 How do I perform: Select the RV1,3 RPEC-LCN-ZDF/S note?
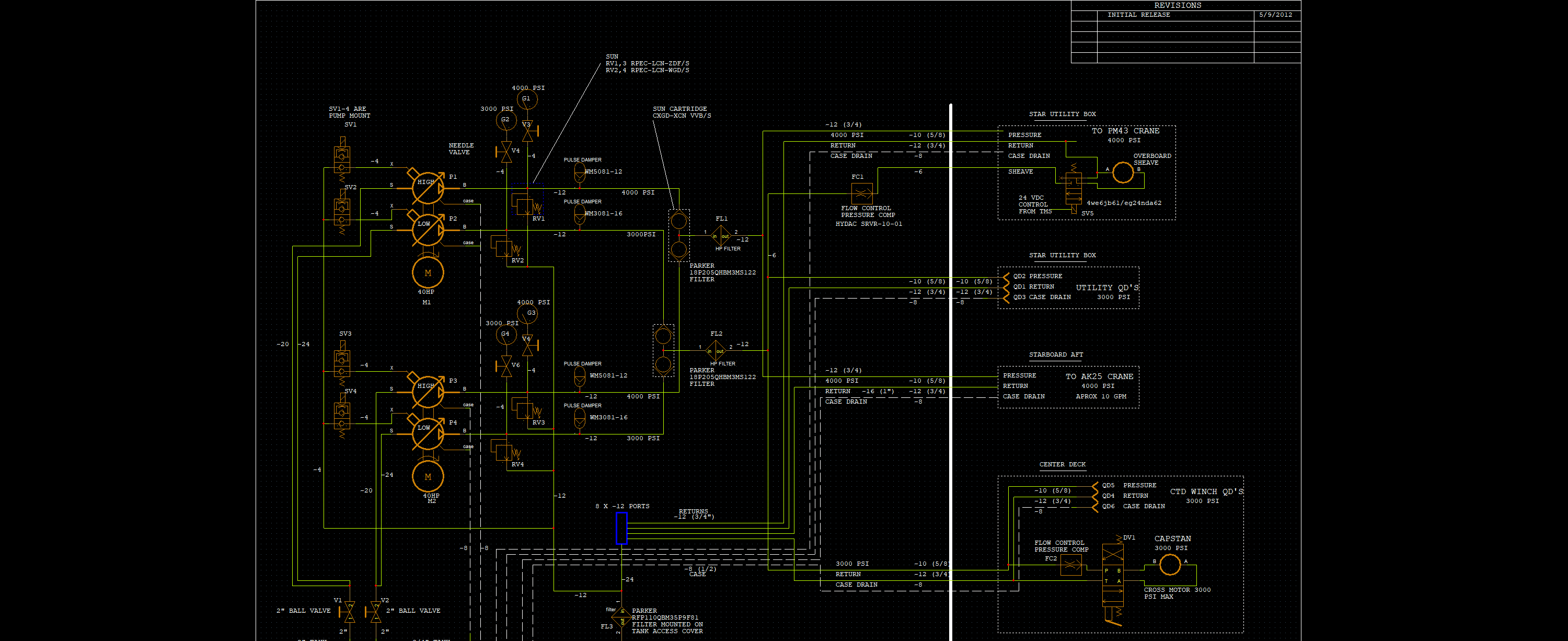(x=647, y=63)
